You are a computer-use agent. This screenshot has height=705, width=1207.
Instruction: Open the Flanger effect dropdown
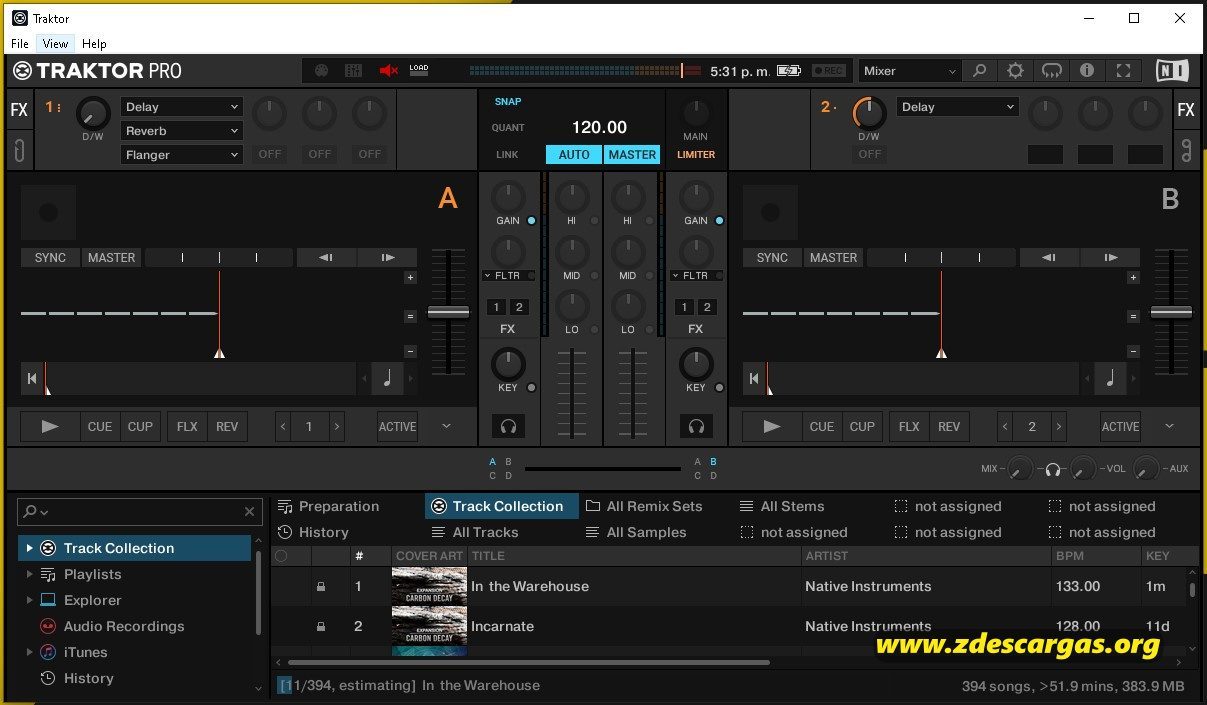[x=182, y=155]
